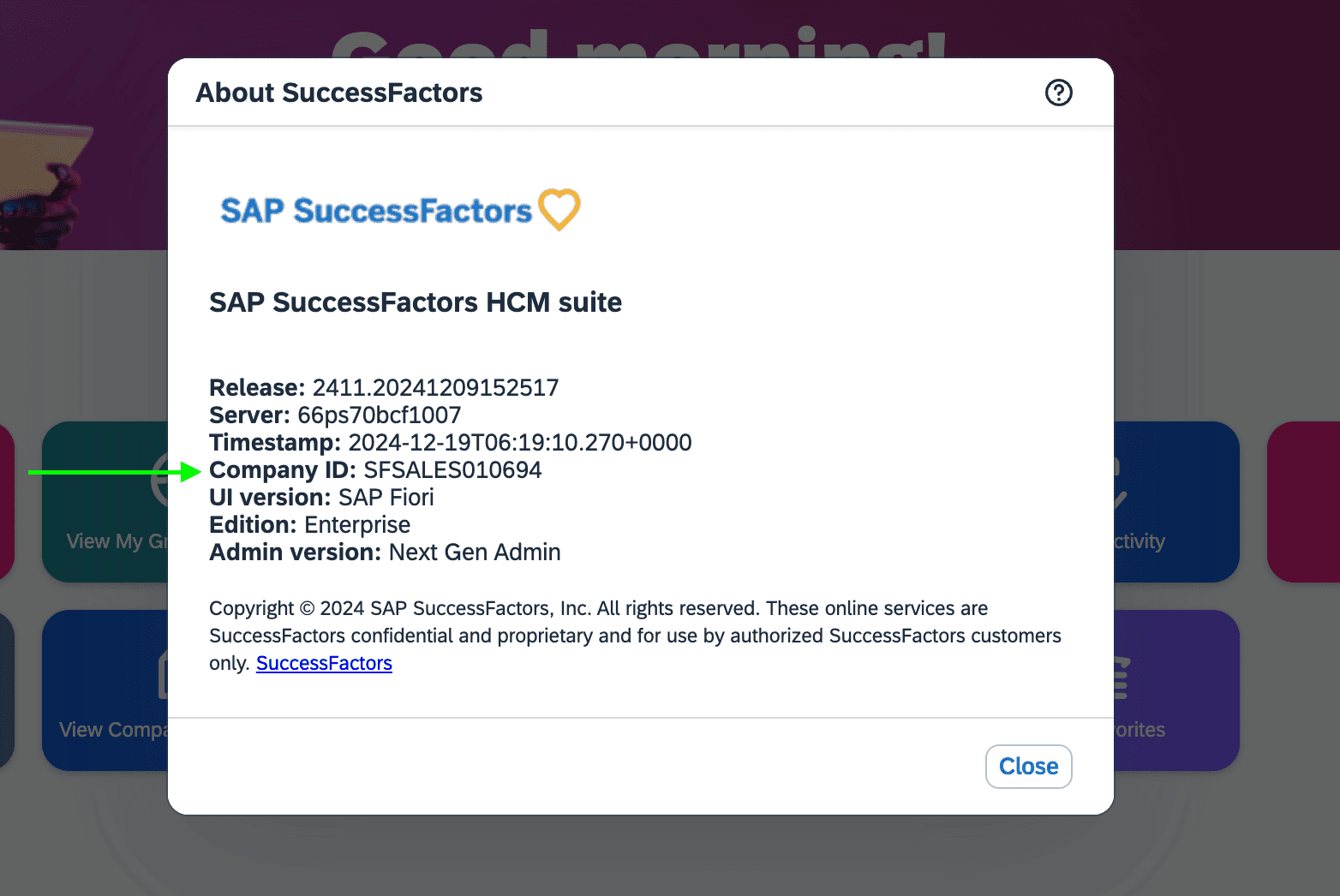
Task: Click the Release number 2411.20241209152517
Action: (x=435, y=388)
